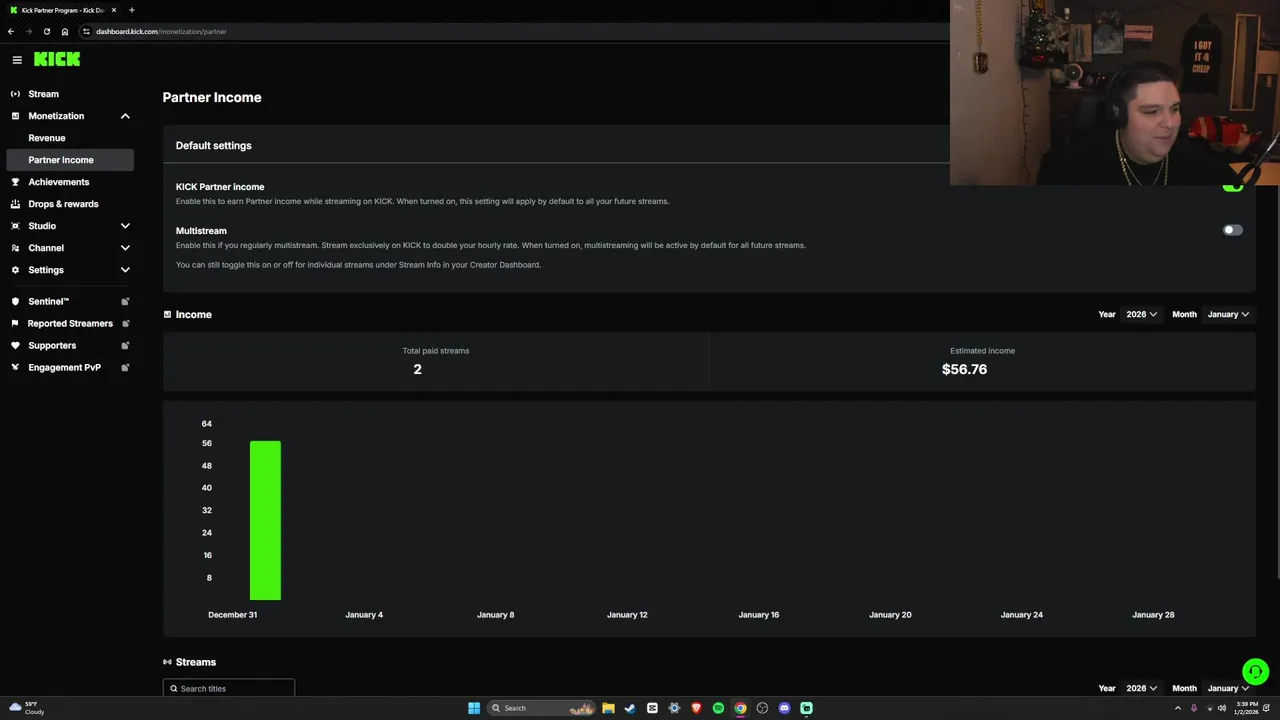Select Partner Income in the sidebar
The image size is (1280, 720).
pyautogui.click(x=70, y=160)
